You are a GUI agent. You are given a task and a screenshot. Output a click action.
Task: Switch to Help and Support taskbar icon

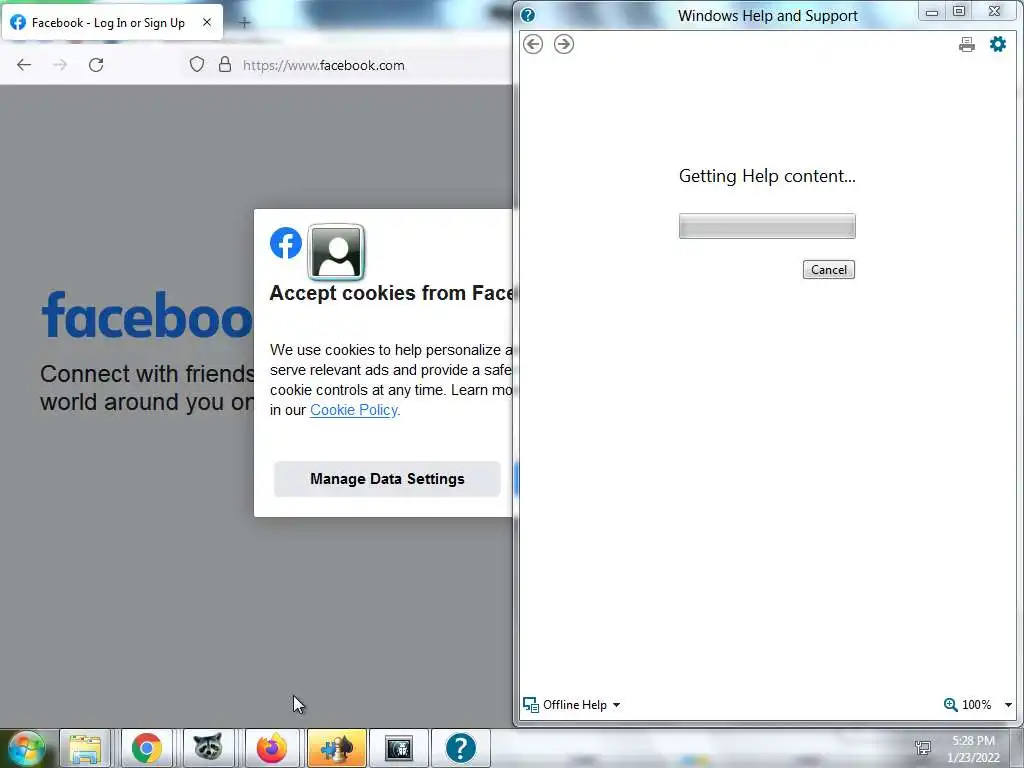pos(460,748)
